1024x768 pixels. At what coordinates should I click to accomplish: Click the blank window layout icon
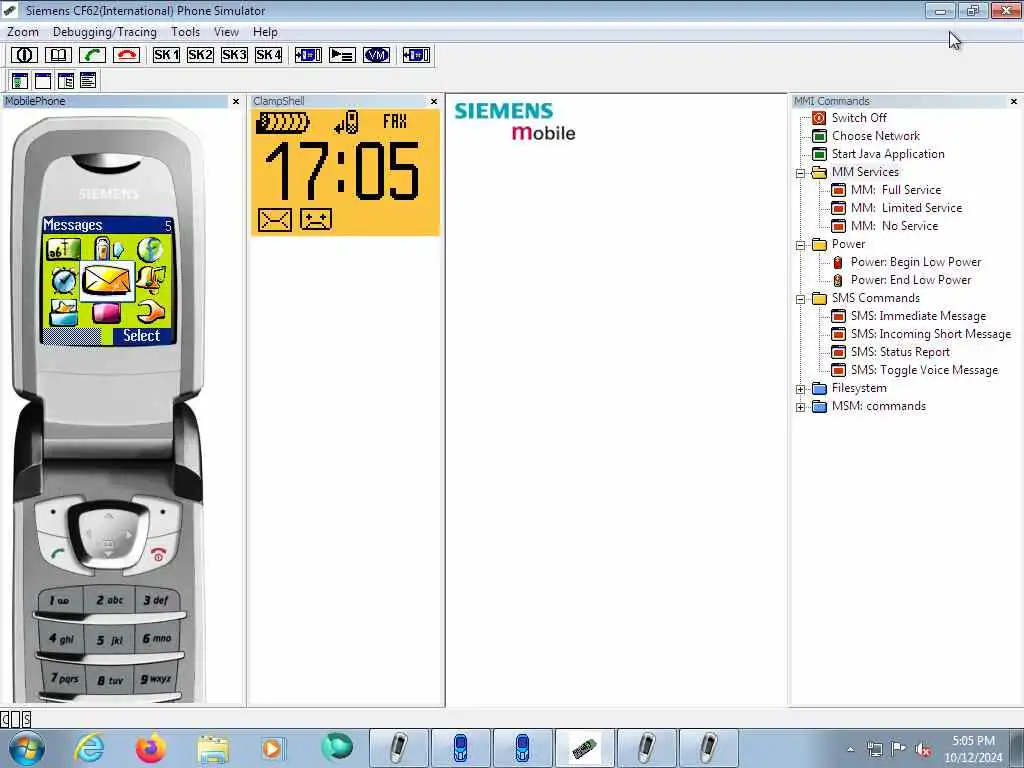[42, 81]
